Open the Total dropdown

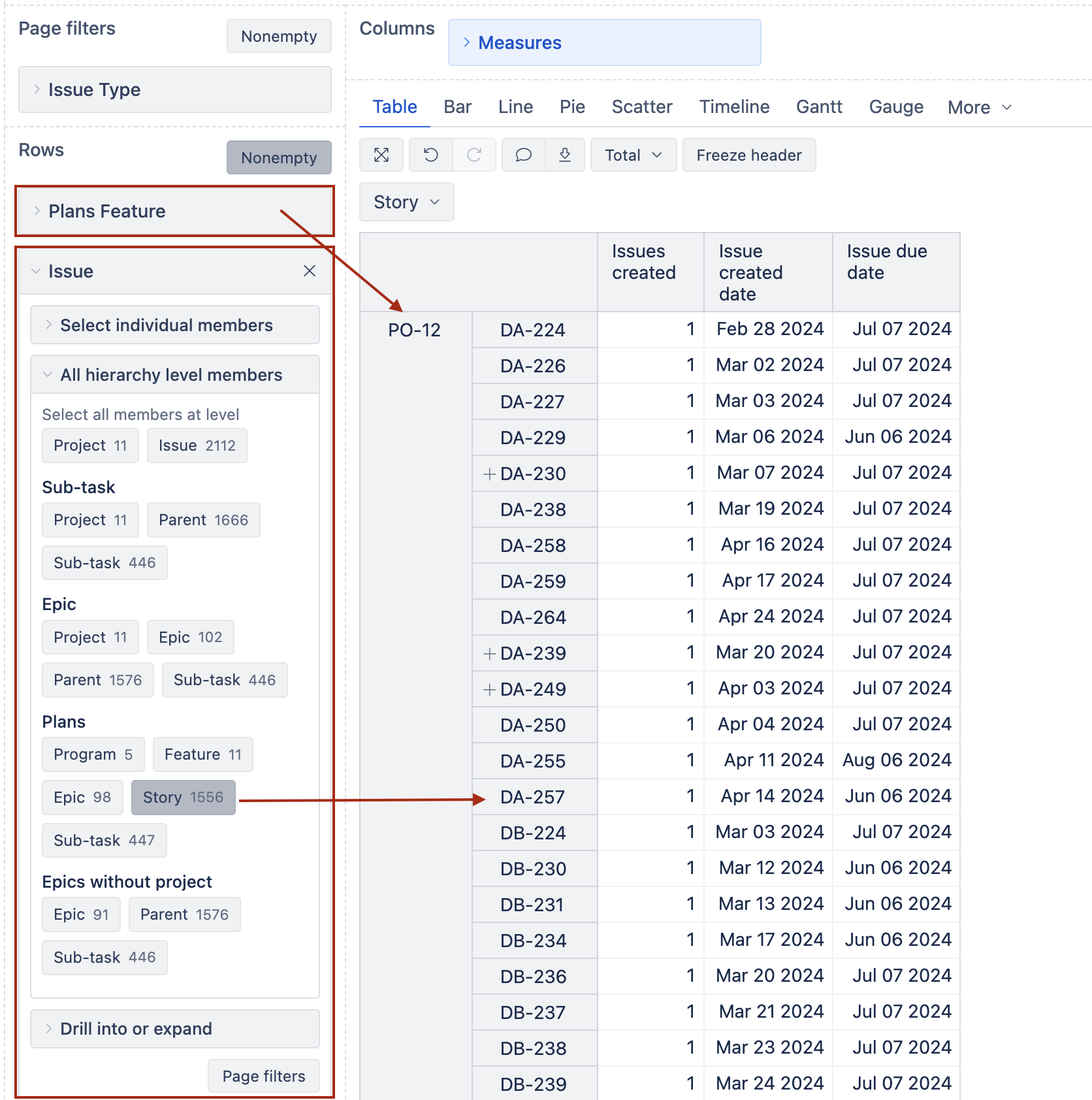pos(633,155)
